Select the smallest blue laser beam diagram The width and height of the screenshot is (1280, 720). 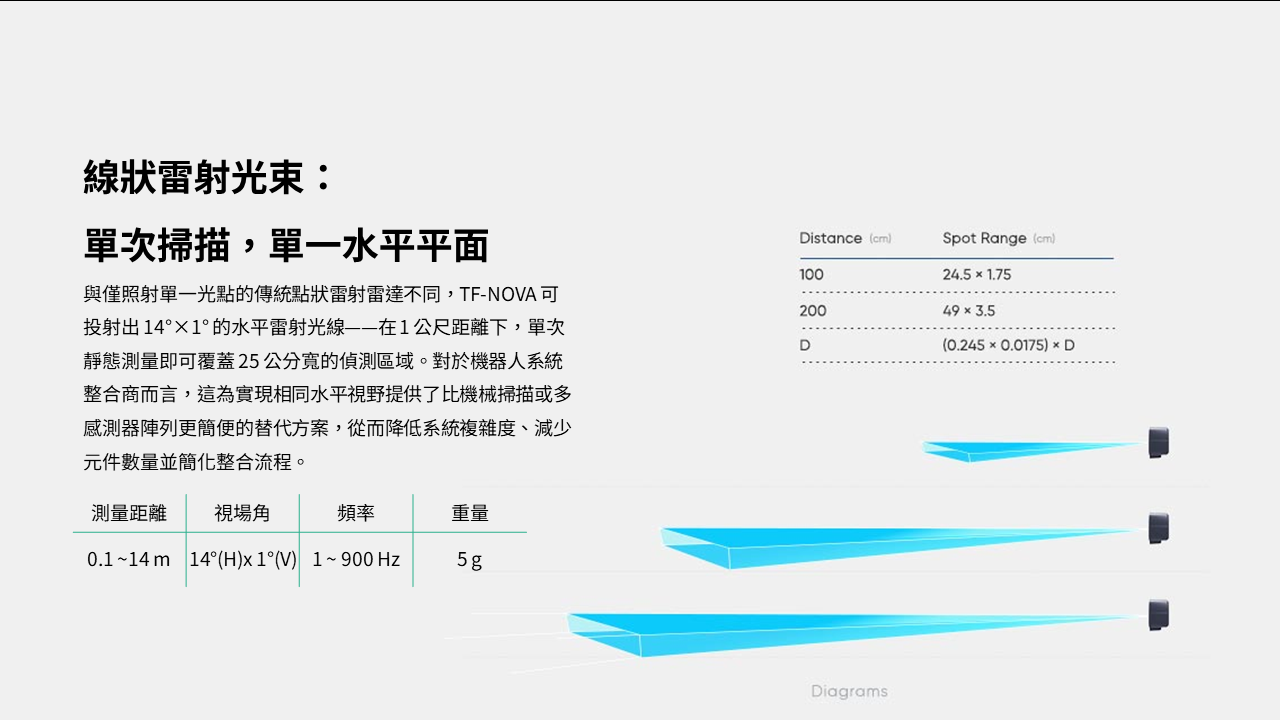pyautogui.click(x=1000, y=451)
